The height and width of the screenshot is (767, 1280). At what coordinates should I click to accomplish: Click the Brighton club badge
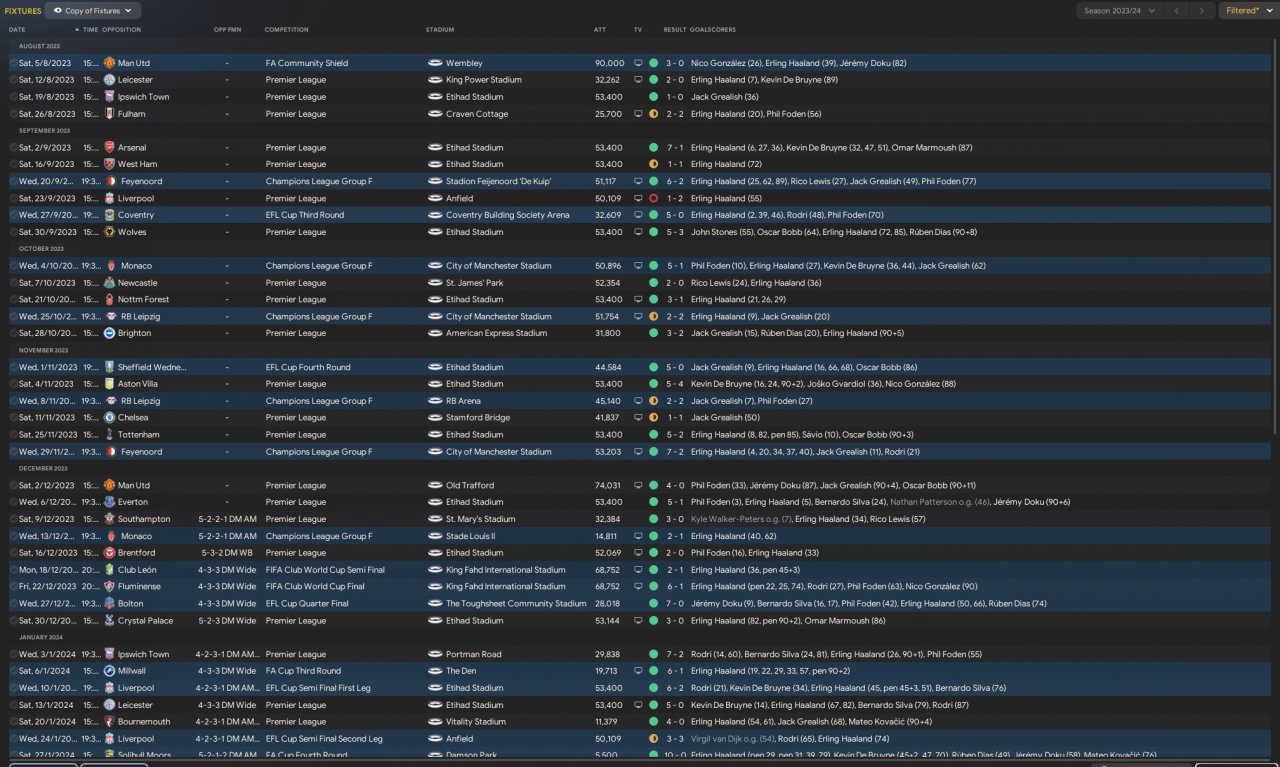click(109, 333)
